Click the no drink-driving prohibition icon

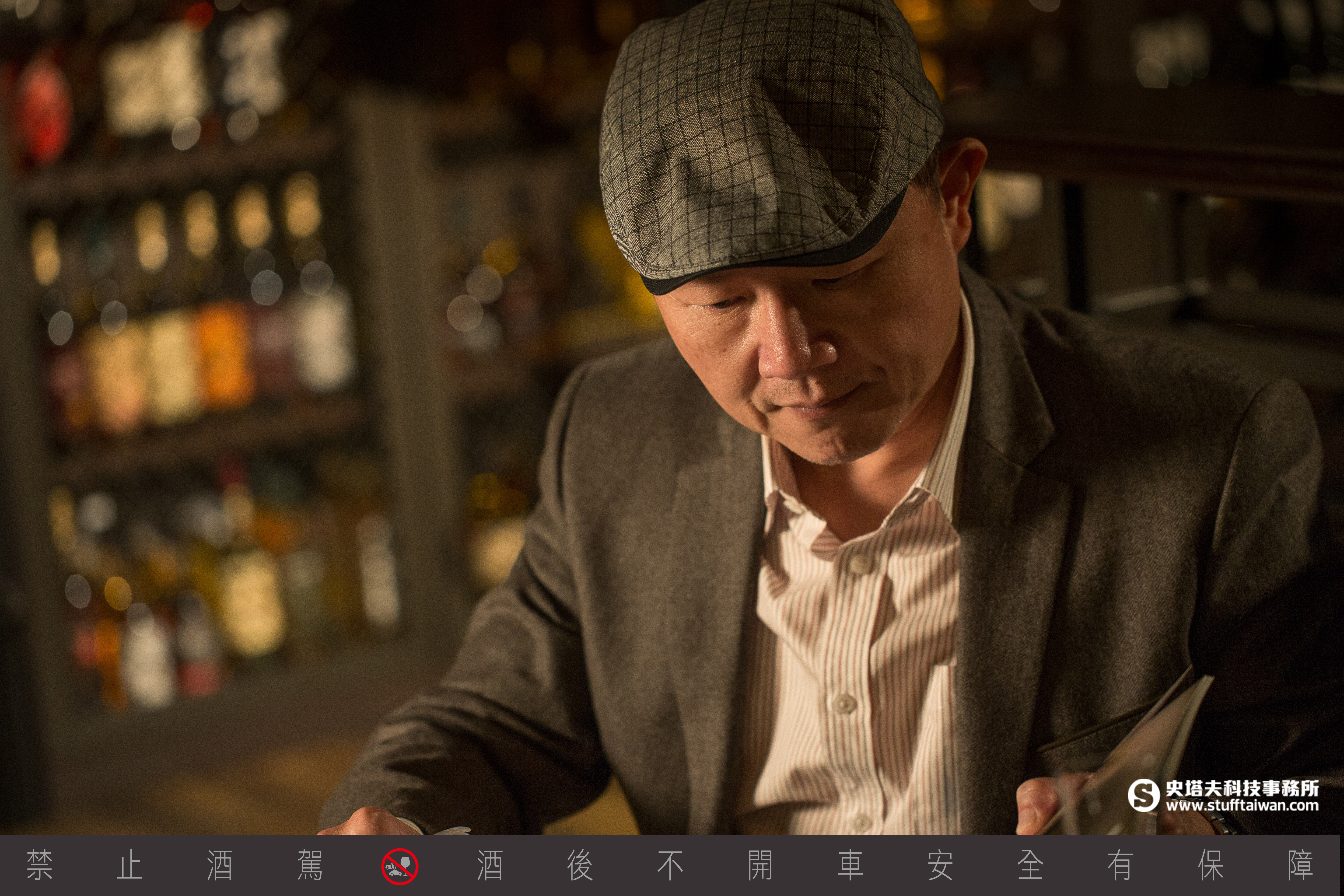400,866
